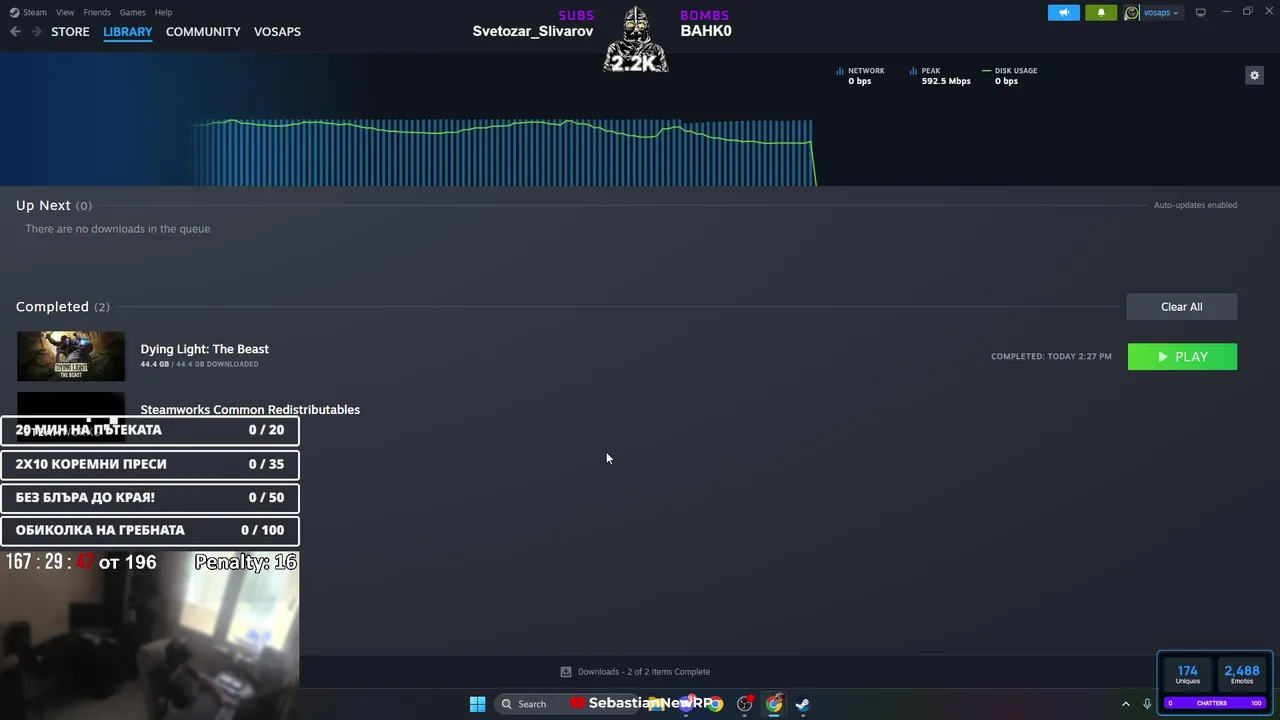This screenshot has width=1280, height=720.
Task: Play Dying Light: The Beast
Action: (x=1182, y=357)
